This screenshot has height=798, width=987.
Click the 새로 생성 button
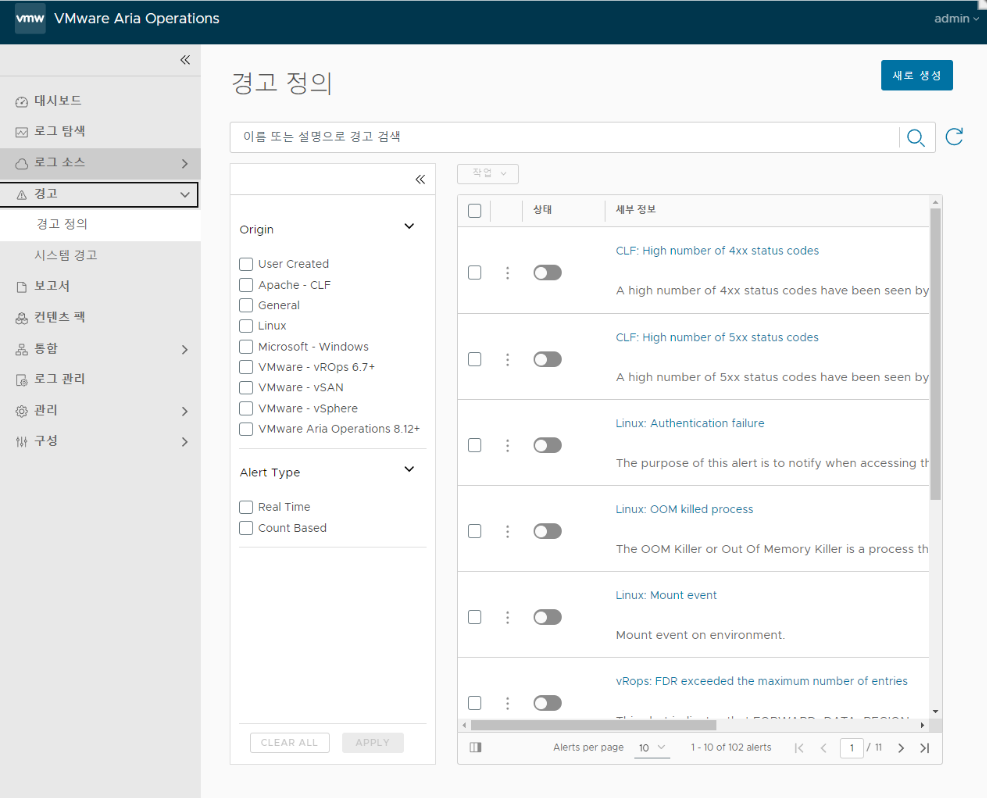point(916,76)
